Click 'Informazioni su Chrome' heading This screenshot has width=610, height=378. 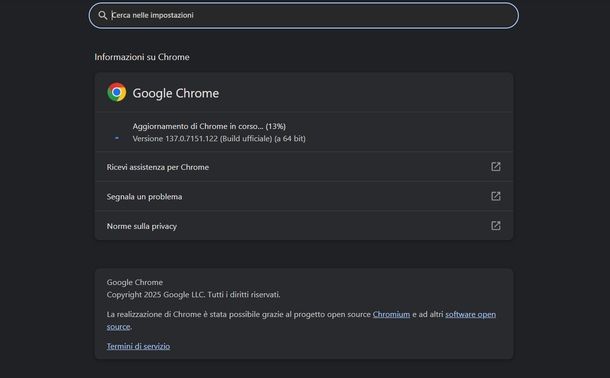[x=142, y=57]
